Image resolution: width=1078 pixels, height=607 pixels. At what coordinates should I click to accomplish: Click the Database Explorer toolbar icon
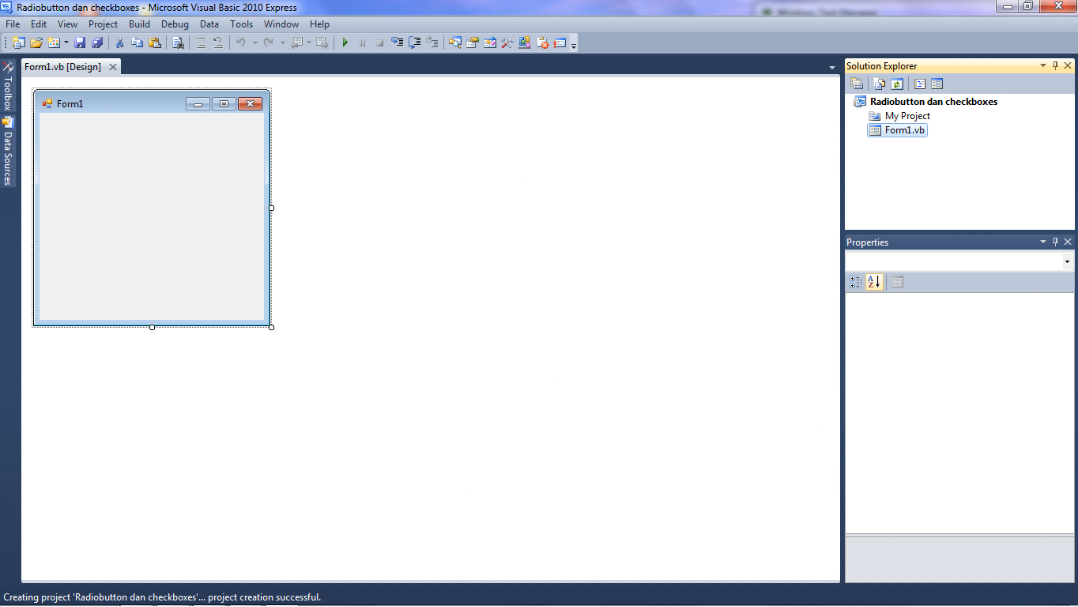525,43
